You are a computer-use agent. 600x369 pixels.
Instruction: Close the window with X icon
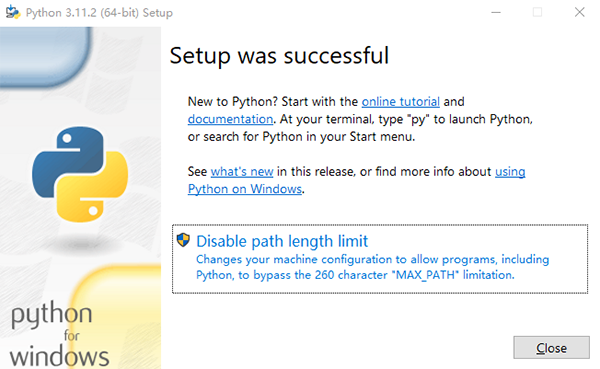pyautogui.click(x=579, y=12)
